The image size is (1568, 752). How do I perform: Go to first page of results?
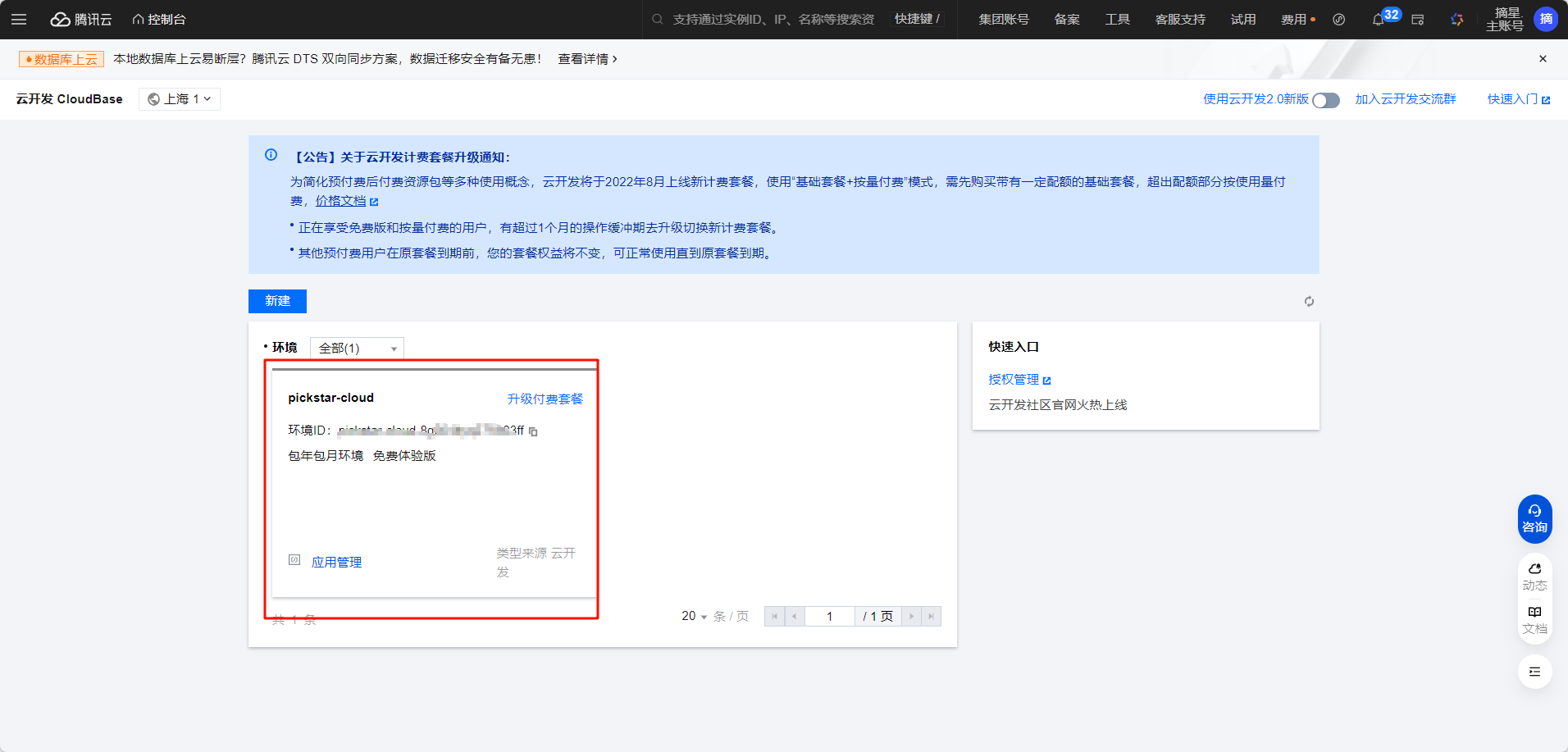774,616
